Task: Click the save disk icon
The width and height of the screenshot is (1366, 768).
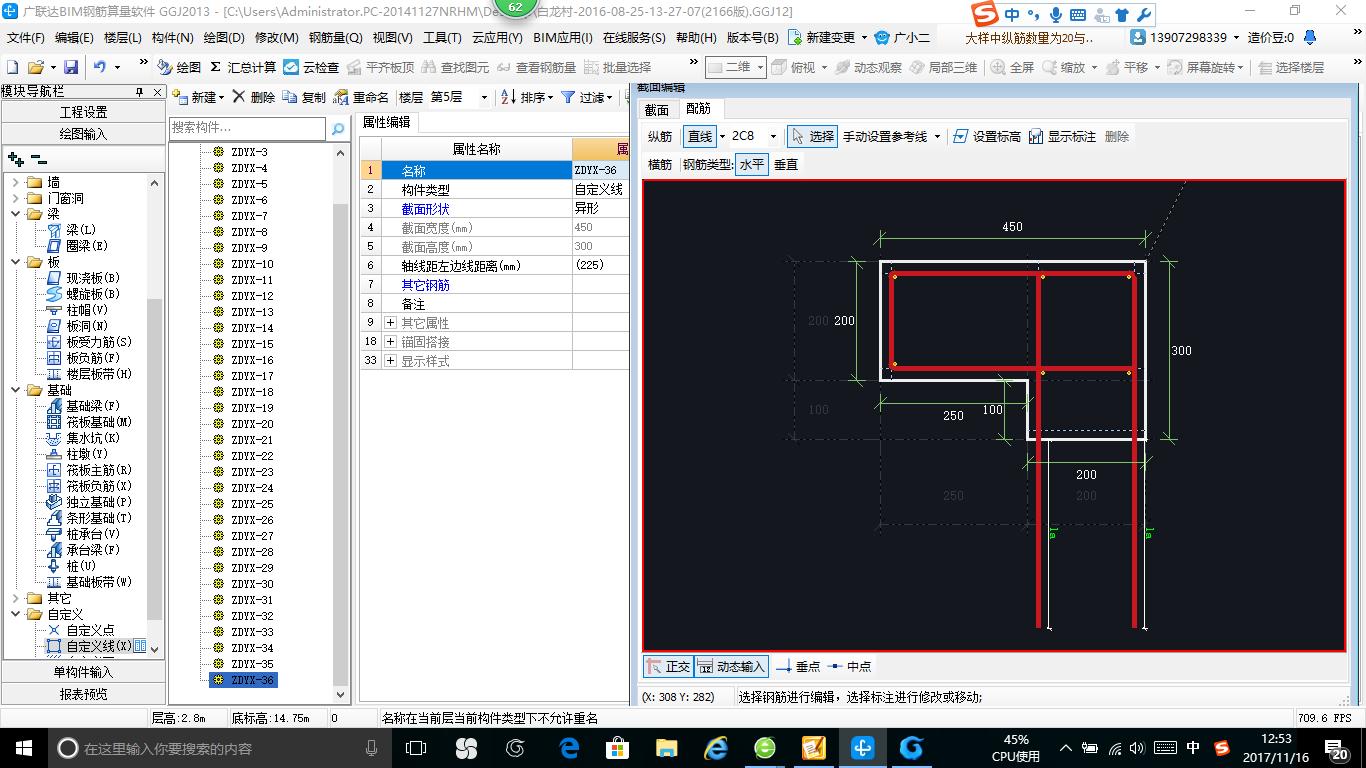Action: click(71, 67)
